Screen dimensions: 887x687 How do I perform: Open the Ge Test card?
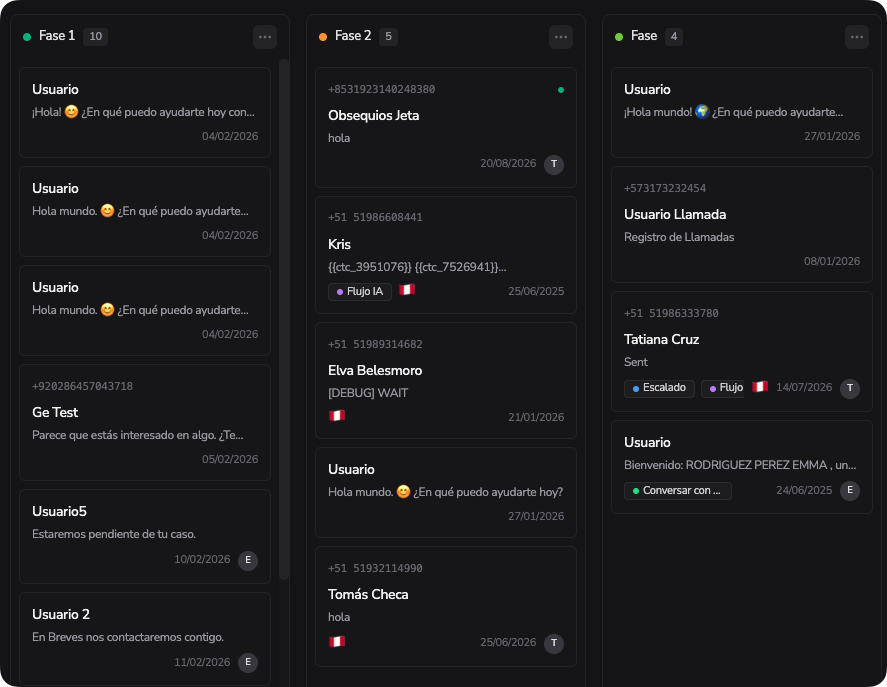click(145, 423)
